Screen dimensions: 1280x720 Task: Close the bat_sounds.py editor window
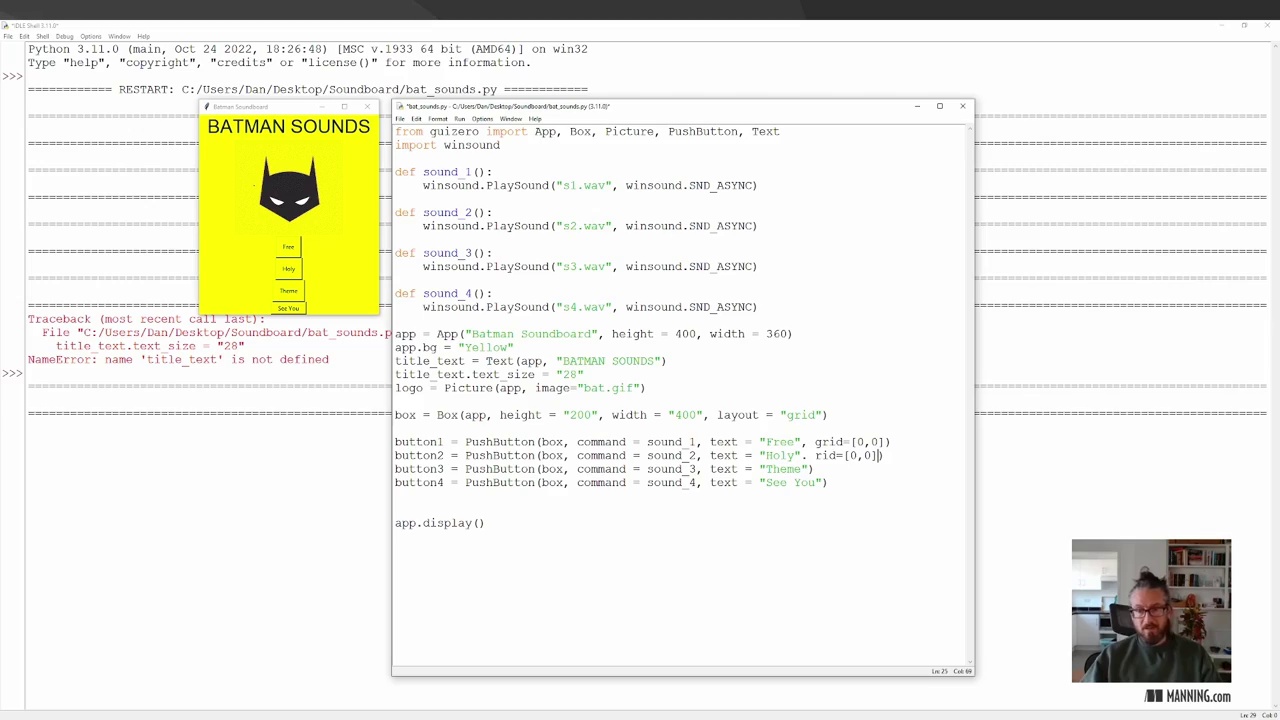click(x=963, y=106)
